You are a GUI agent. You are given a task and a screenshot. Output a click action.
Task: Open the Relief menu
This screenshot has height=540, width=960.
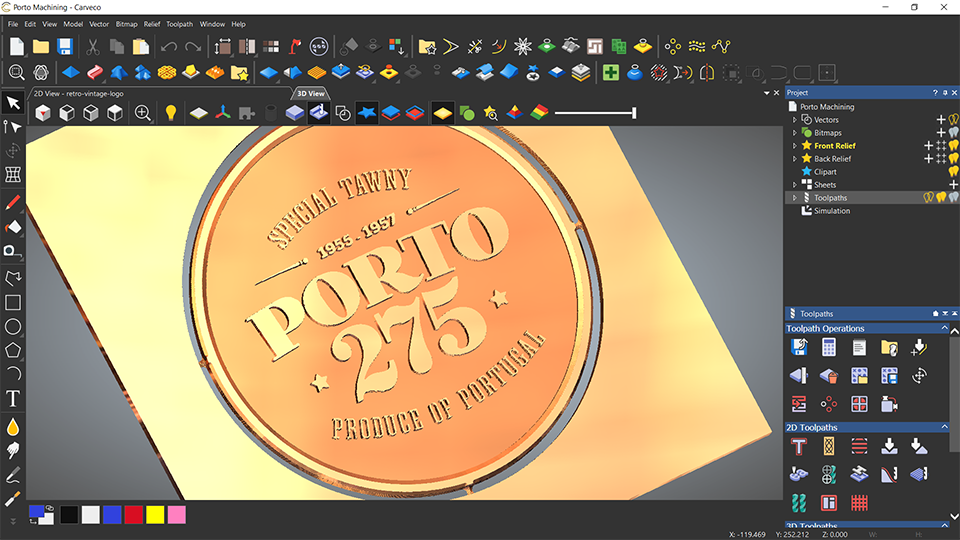[x=152, y=24]
